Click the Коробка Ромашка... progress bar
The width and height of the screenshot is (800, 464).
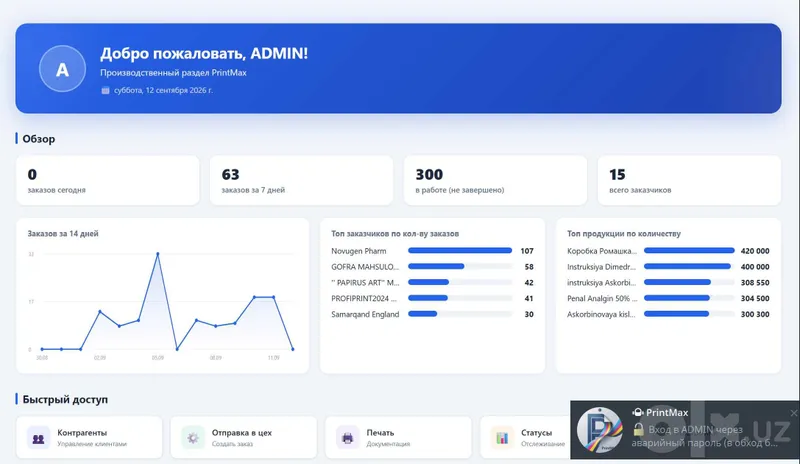click(689, 251)
